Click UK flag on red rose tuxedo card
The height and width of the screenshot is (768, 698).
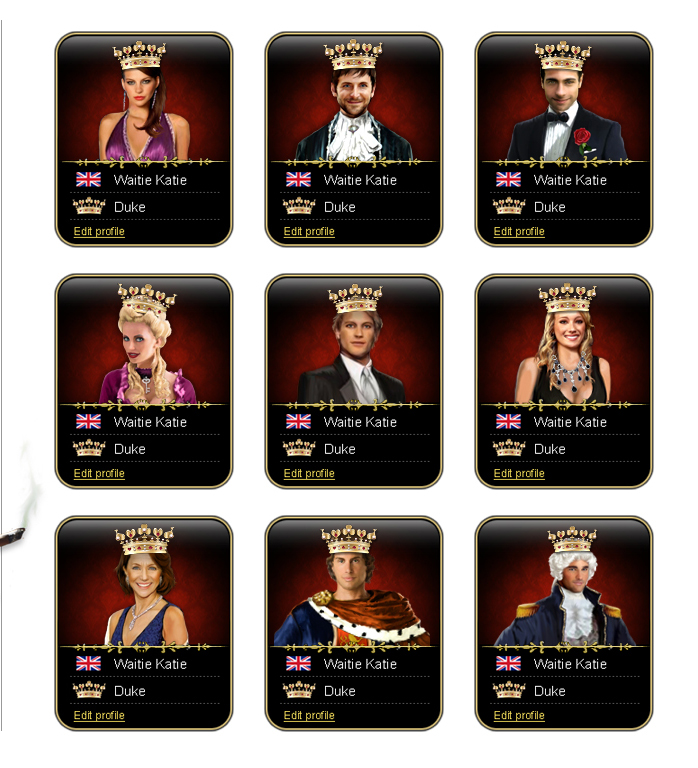[508, 180]
